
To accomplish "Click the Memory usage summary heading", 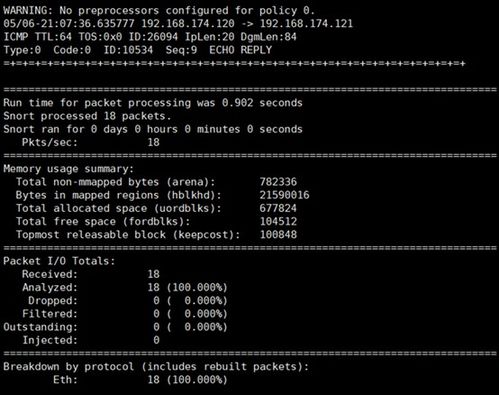I will tap(68, 169).
